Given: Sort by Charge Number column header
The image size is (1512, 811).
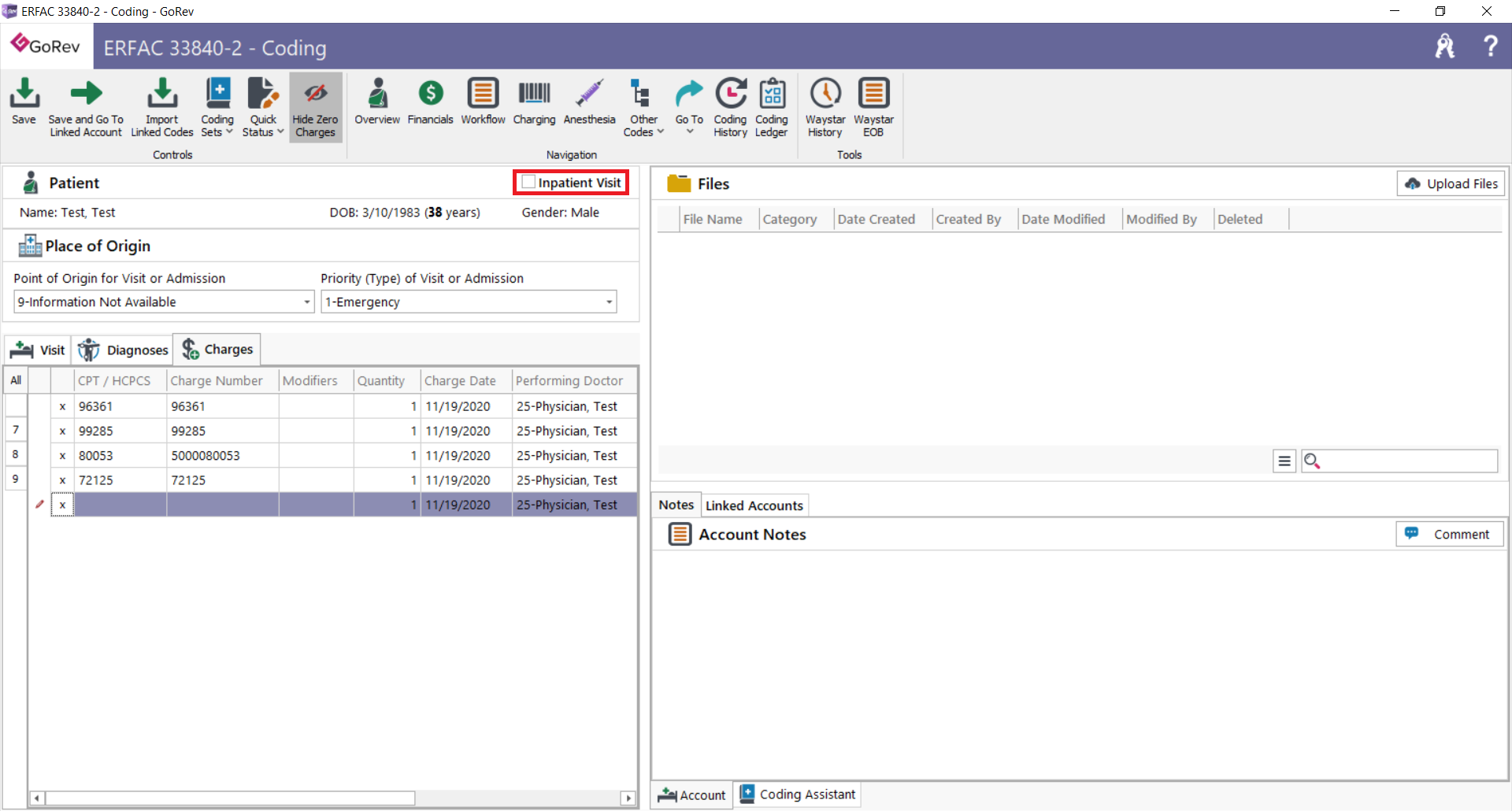Looking at the screenshot, I should click(x=223, y=380).
